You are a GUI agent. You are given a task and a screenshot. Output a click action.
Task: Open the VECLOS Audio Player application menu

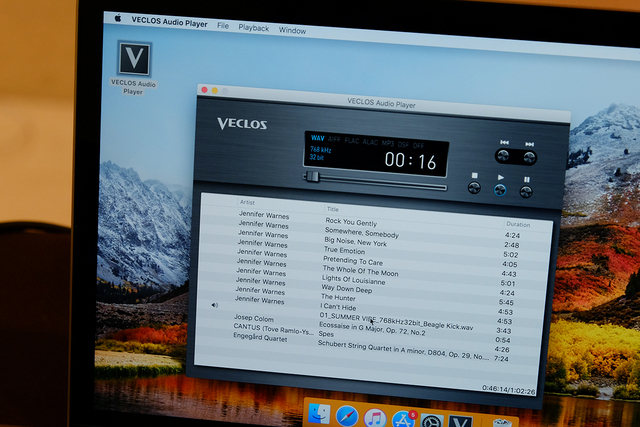tap(169, 22)
